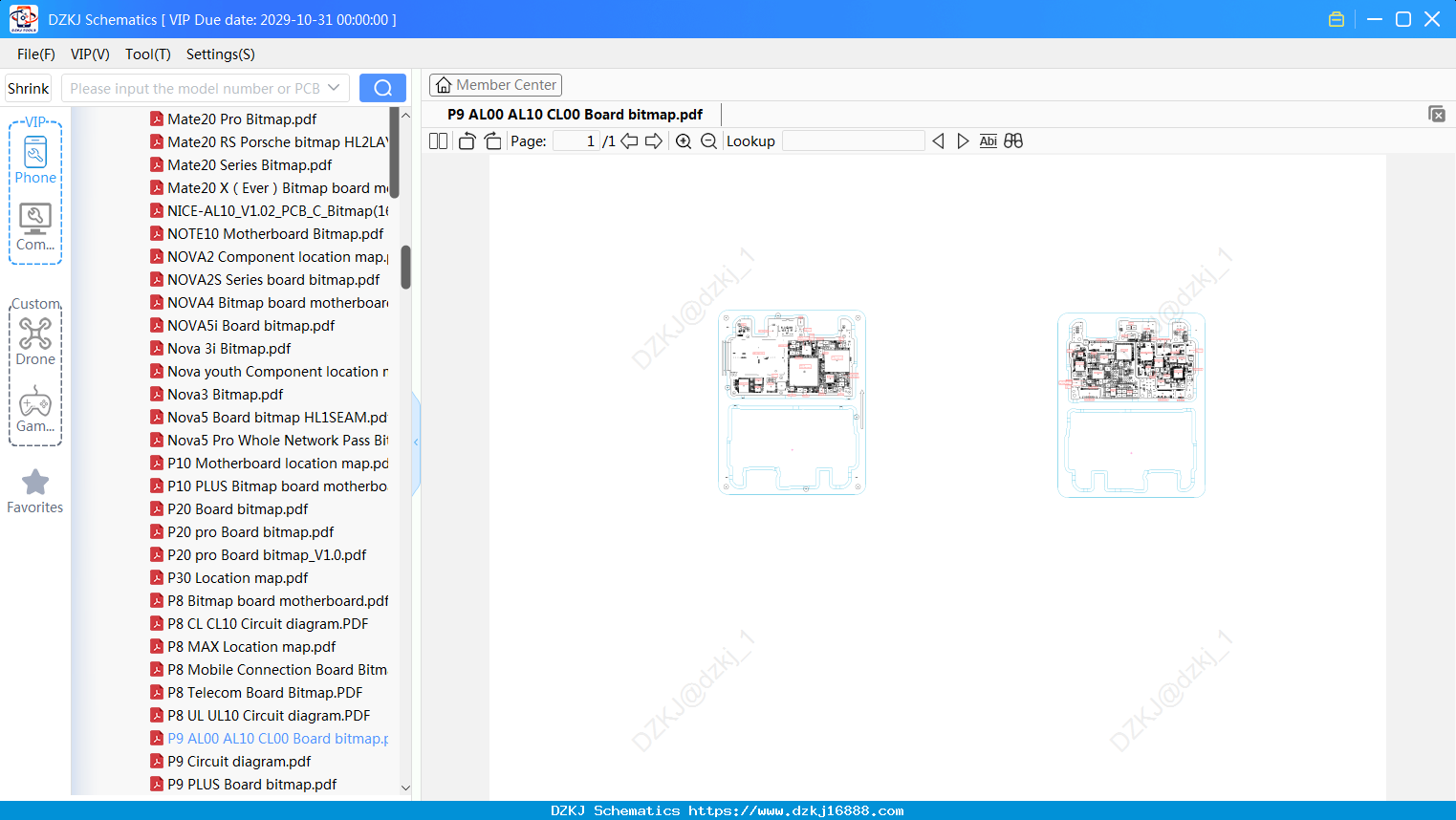Image resolution: width=1456 pixels, height=820 pixels.
Task: Open the File(F) menu
Action: click(36, 54)
